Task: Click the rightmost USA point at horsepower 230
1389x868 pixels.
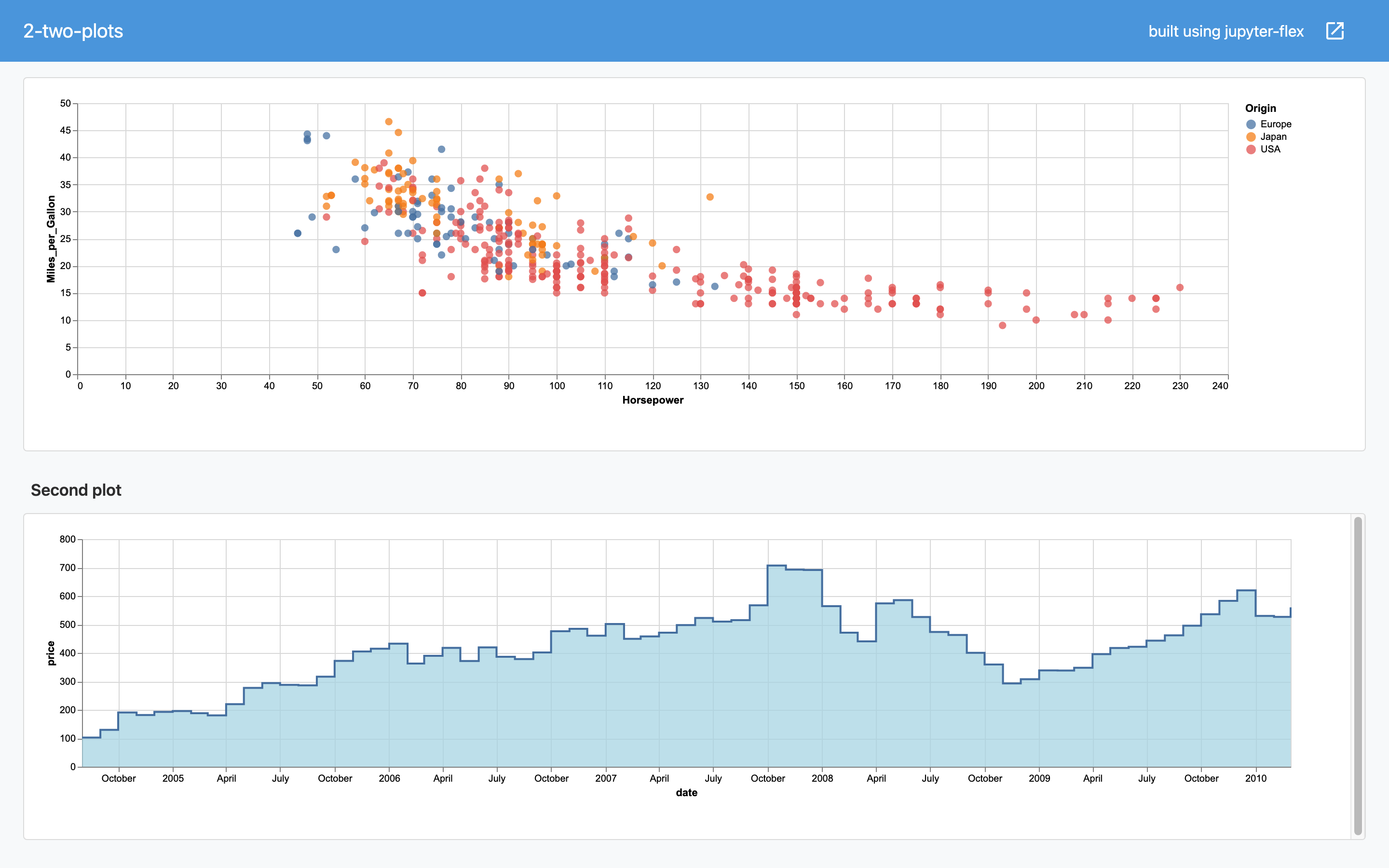Action: click(x=1180, y=287)
